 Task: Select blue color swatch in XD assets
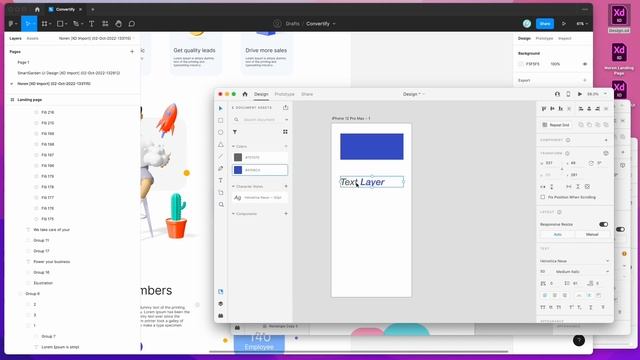[238, 170]
